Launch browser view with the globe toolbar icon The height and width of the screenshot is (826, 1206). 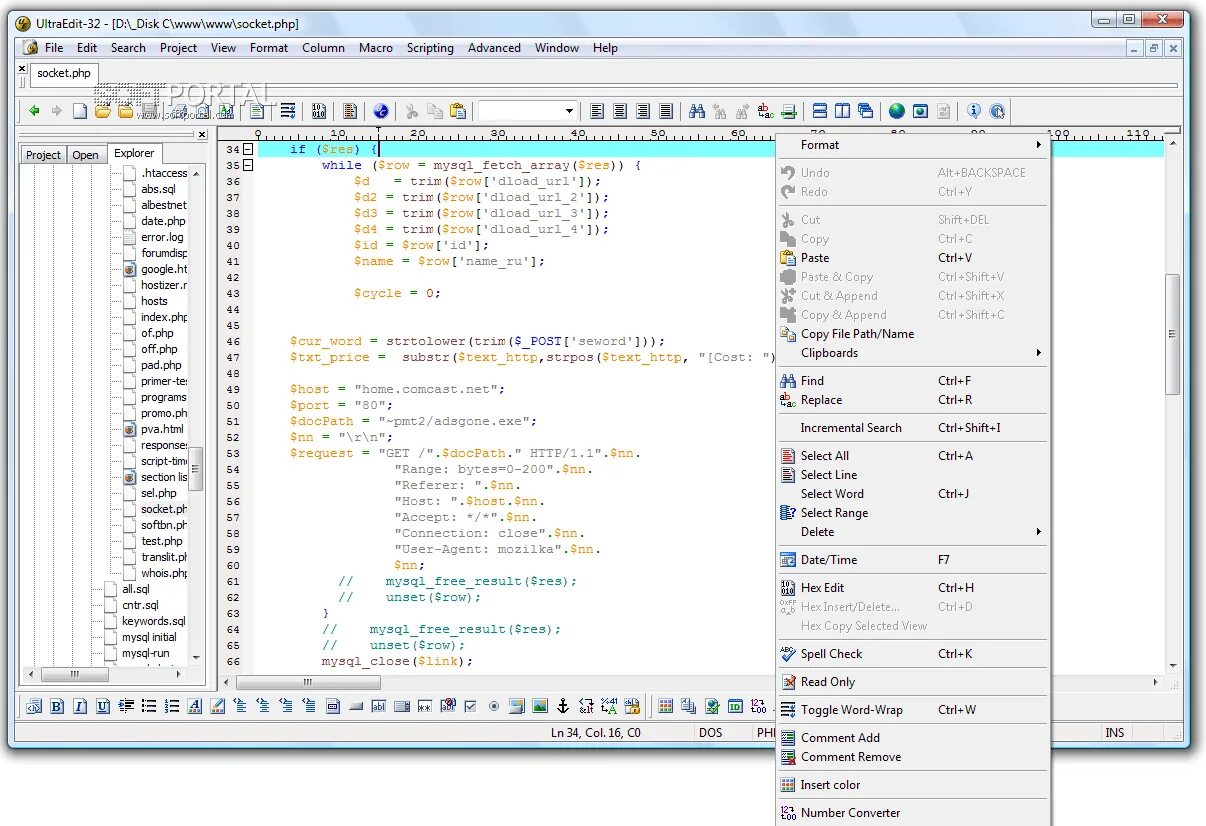pyautogui.click(x=896, y=110)
